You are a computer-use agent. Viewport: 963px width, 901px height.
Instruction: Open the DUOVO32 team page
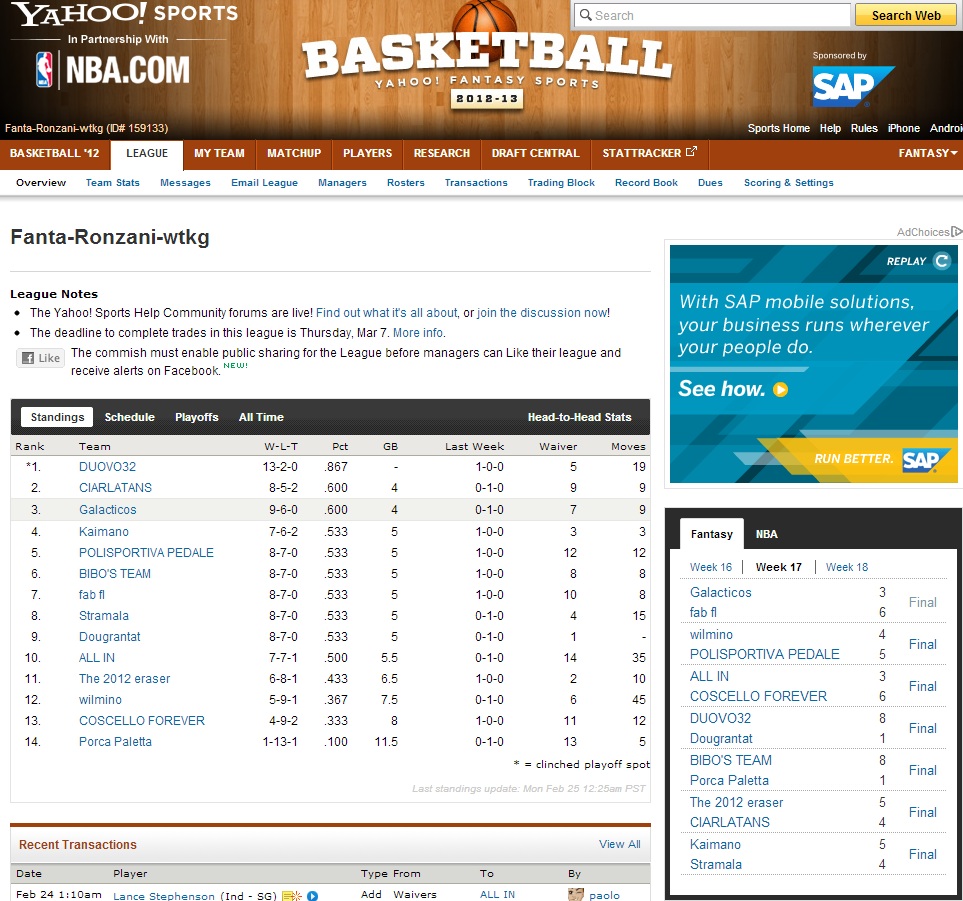107,467
